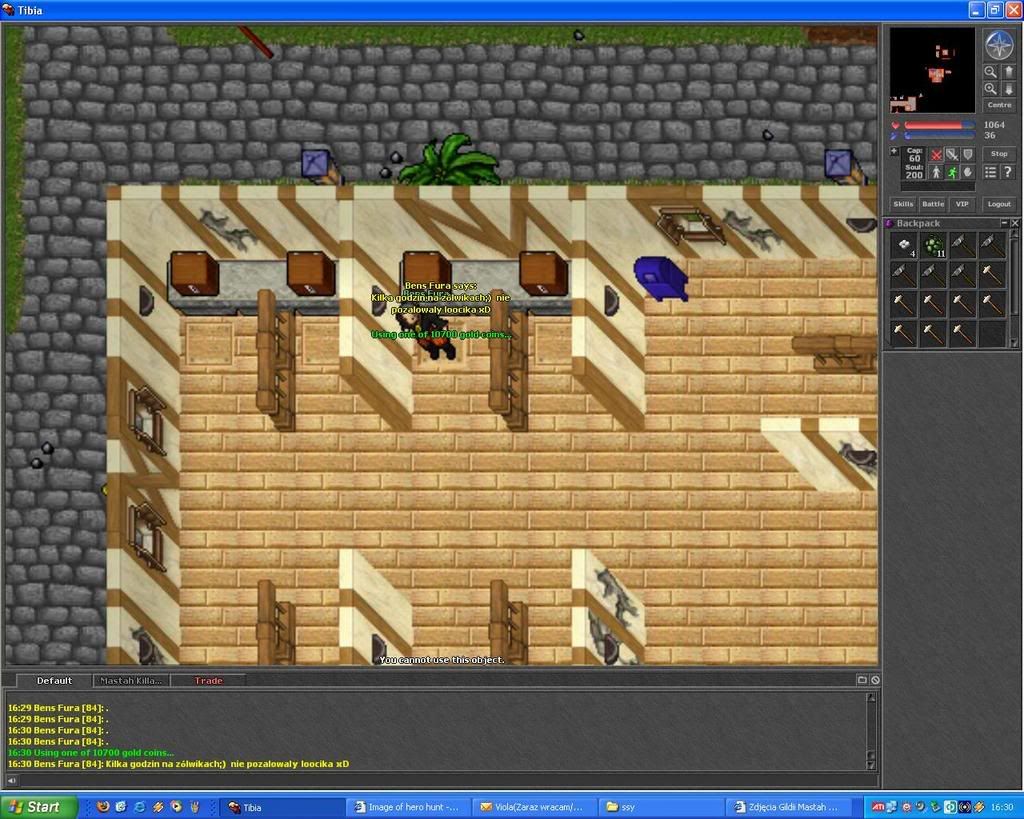This screenshot has width=1024, height=819.
Task: Click the compass rose on the minimap
Action: click(x=998, y=45)
